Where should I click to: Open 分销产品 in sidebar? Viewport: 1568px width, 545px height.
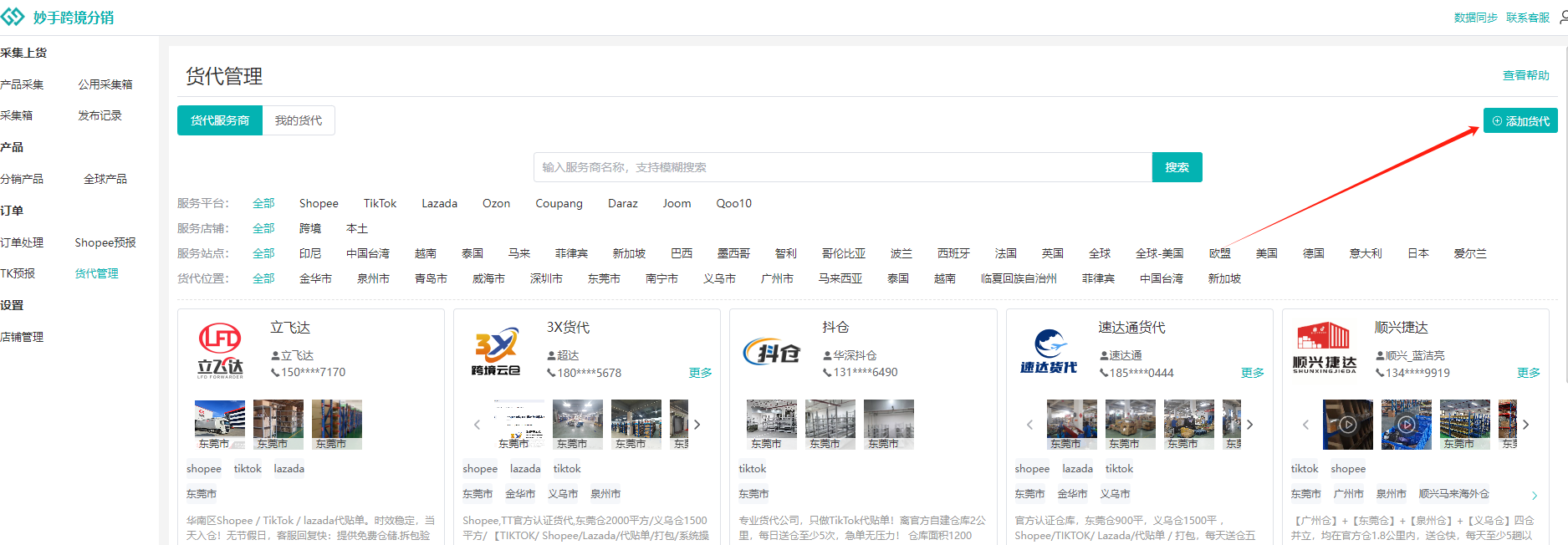(x=22, y=179)
